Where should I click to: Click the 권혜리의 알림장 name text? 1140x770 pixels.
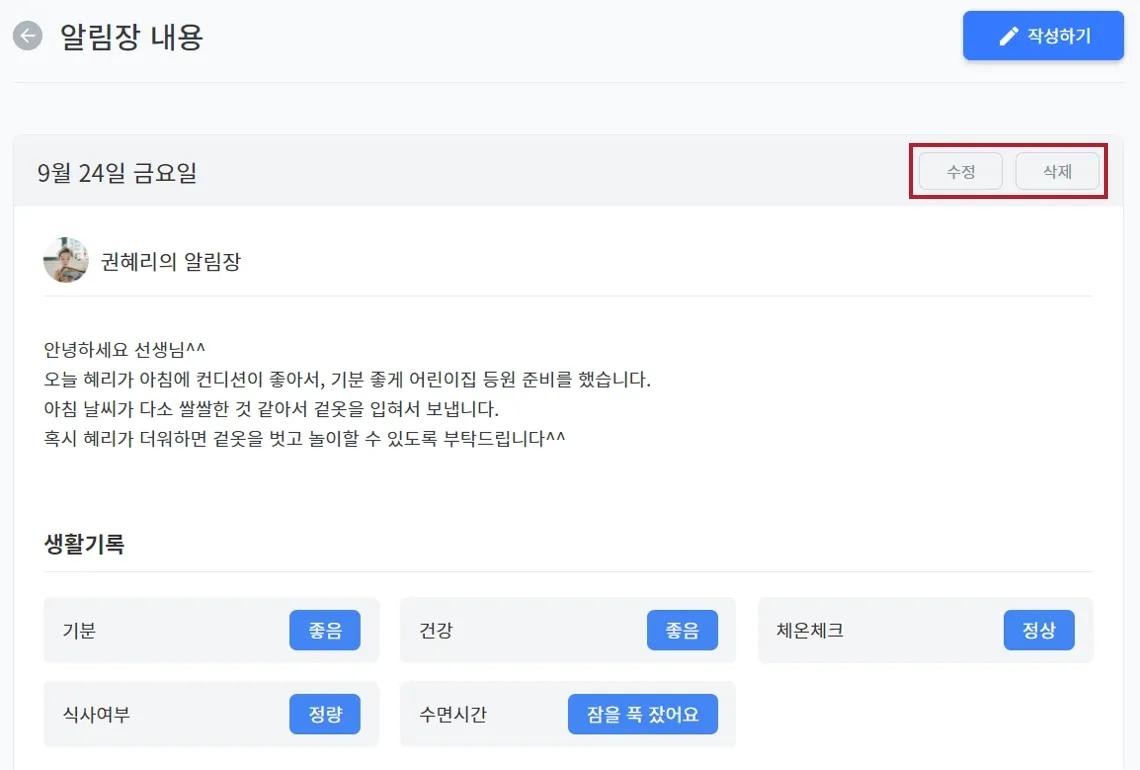click(x=171, y=262)
